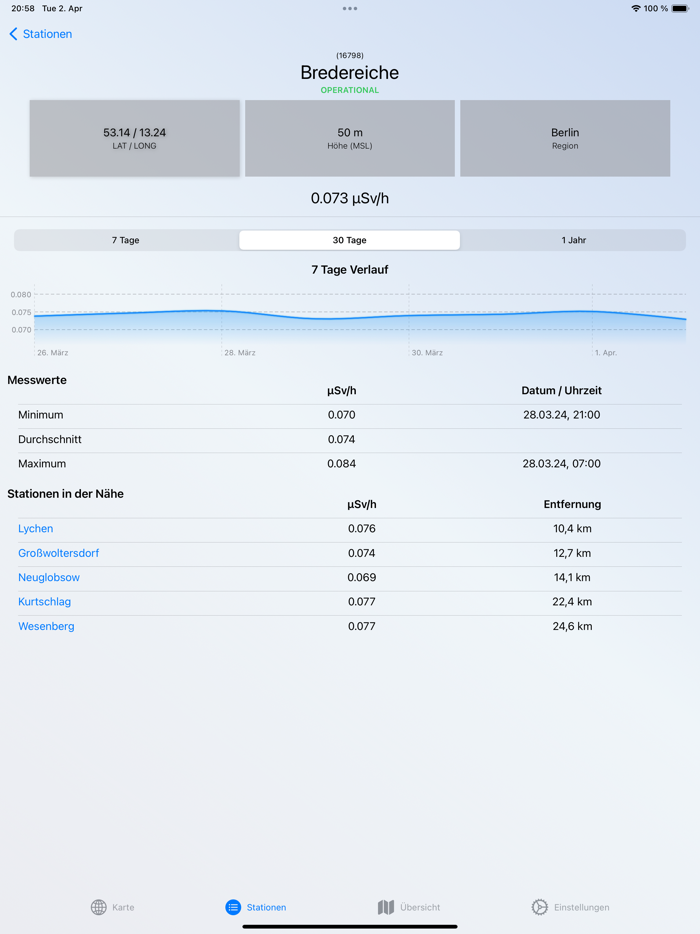Screen dimensions: 700x934
Task: Tap the Stationen list icon in tab bar
Action: (233, 907)
